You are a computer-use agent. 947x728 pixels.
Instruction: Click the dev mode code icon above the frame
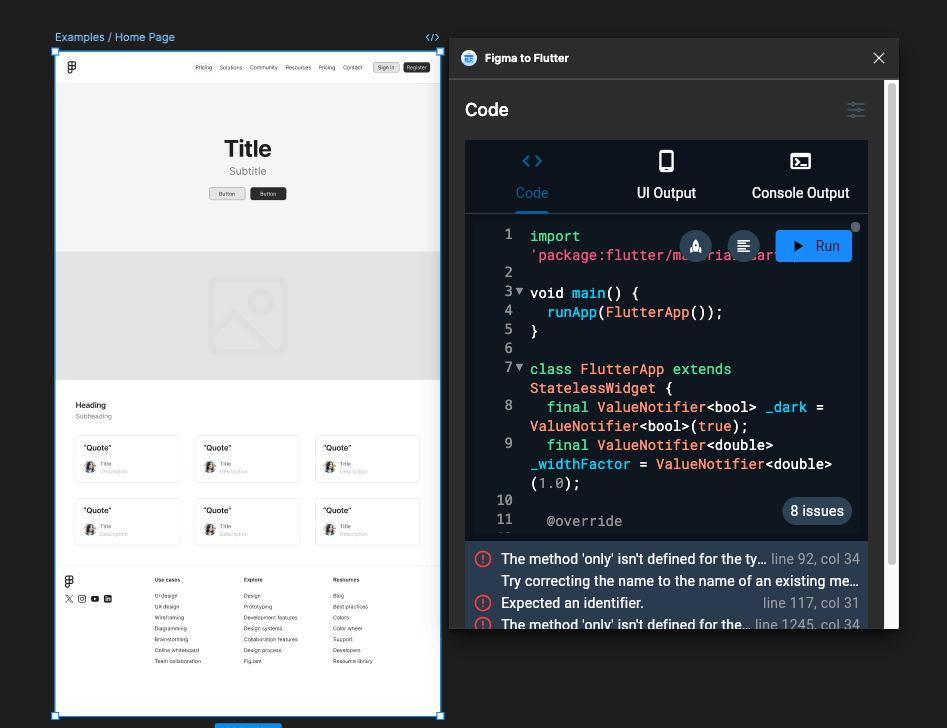point(432,37)
